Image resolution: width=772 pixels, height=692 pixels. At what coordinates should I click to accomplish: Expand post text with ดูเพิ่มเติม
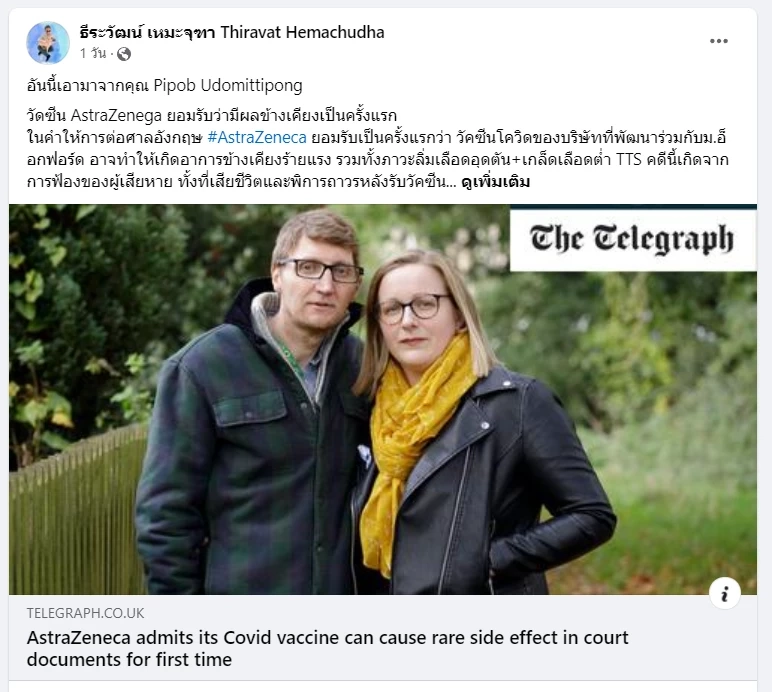tap(495, 182)
